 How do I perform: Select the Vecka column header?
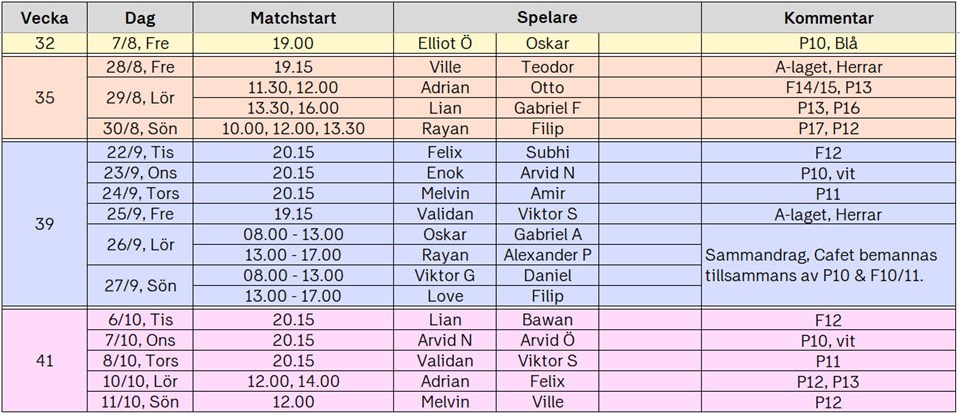click(x=44, y=18)
